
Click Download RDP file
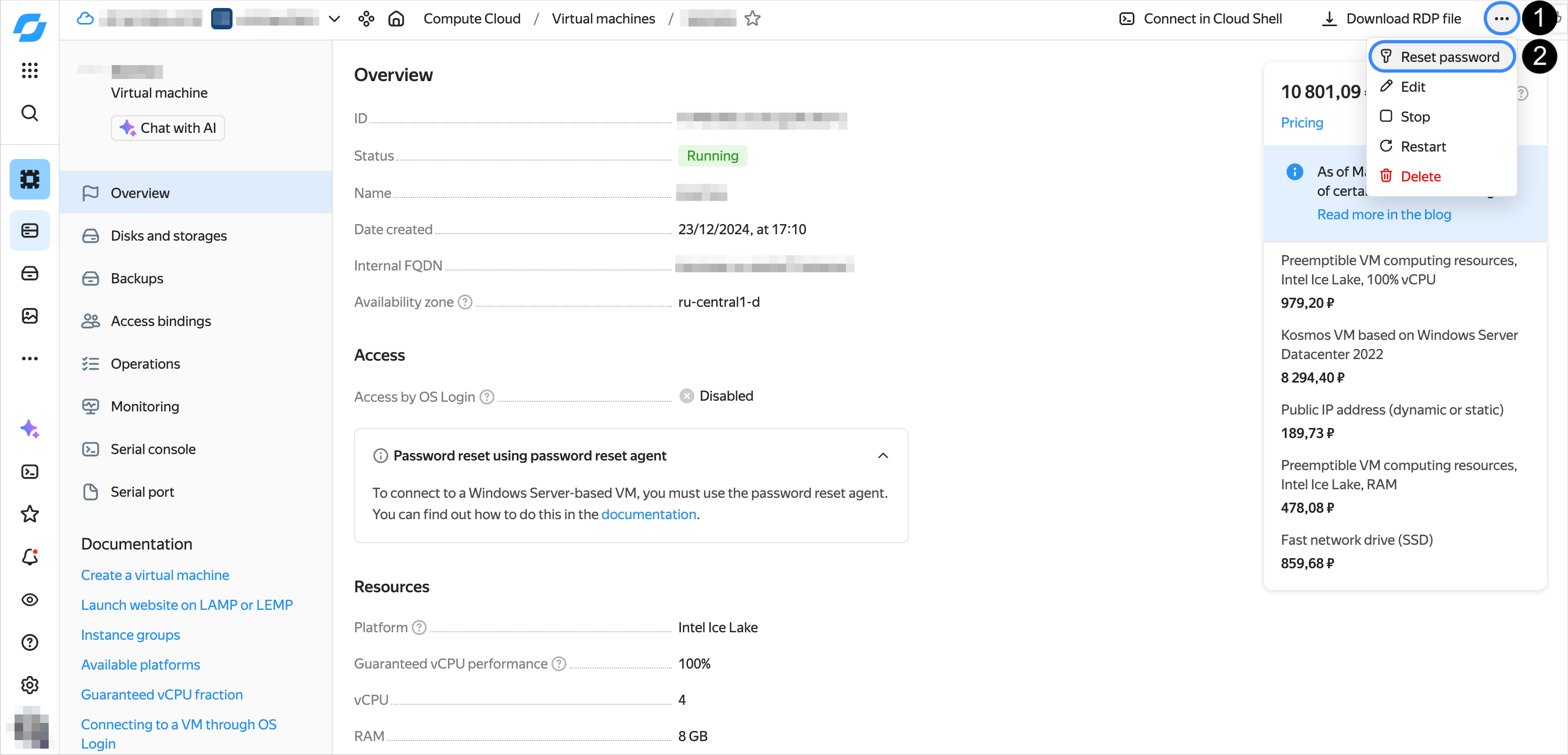[x=1391, y=19]
